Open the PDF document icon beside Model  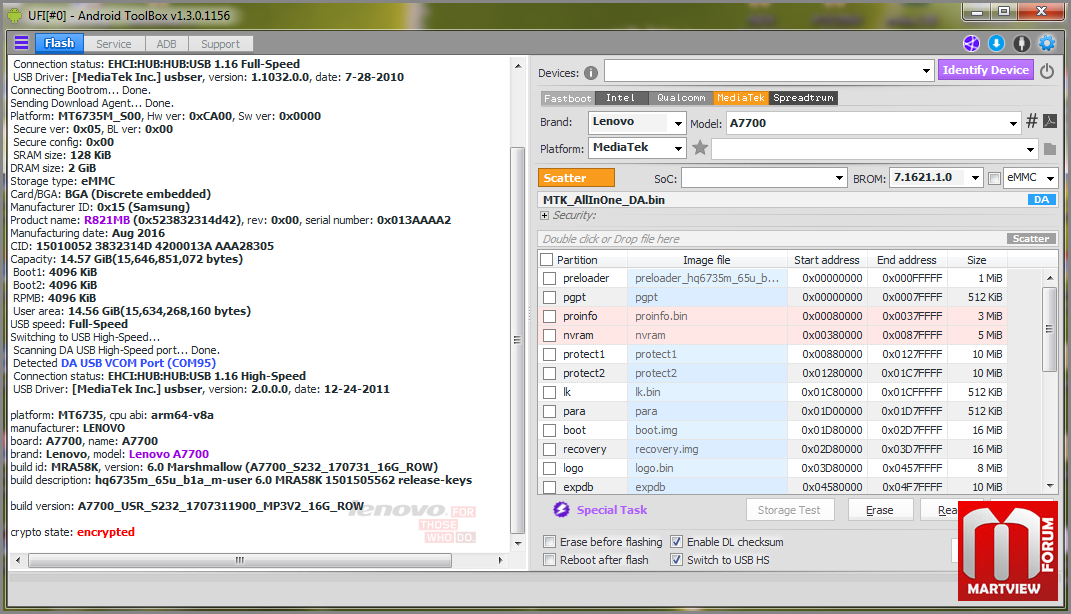[1050, 122]
